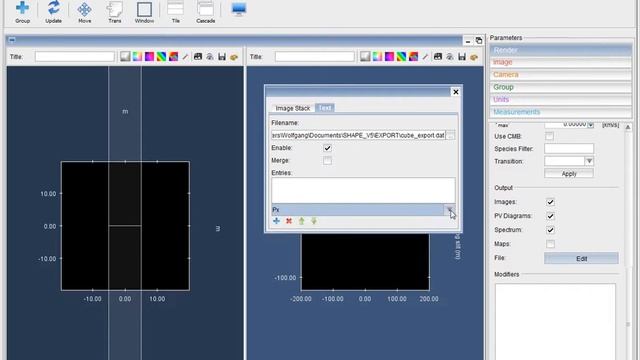Open the Image parameters section

click(560, 62)
